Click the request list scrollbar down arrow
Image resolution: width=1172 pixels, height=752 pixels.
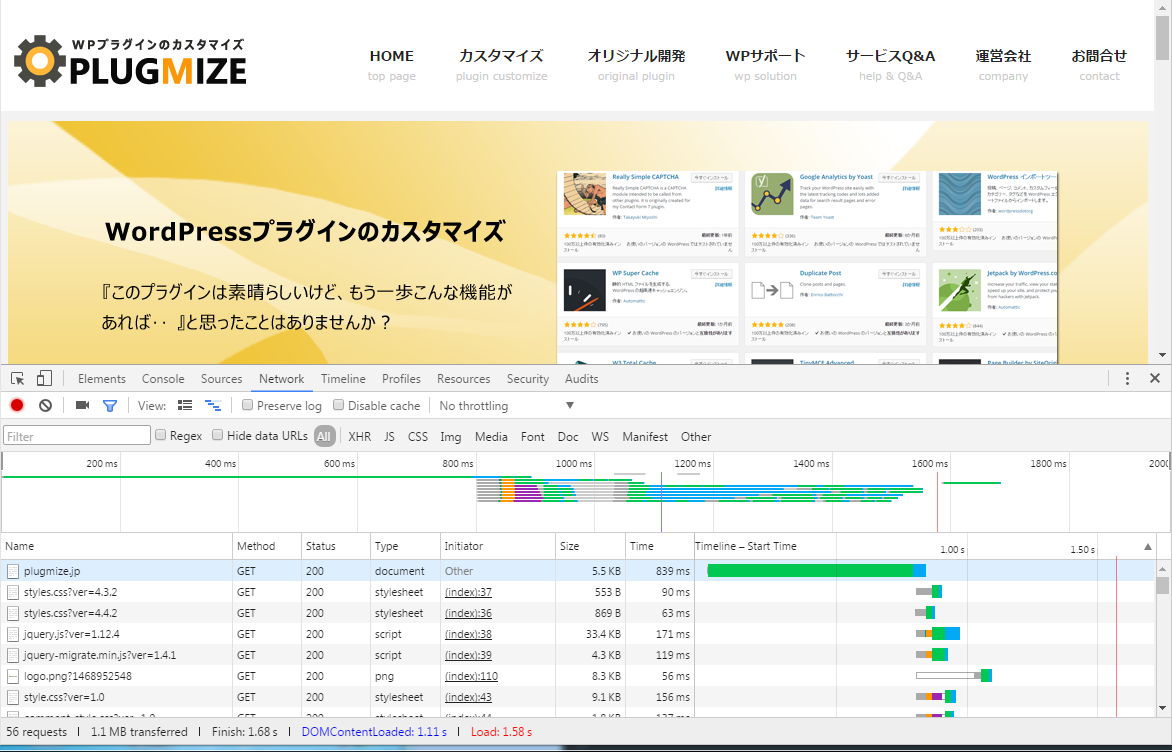pyautogui.click(x=1162, y=708)
